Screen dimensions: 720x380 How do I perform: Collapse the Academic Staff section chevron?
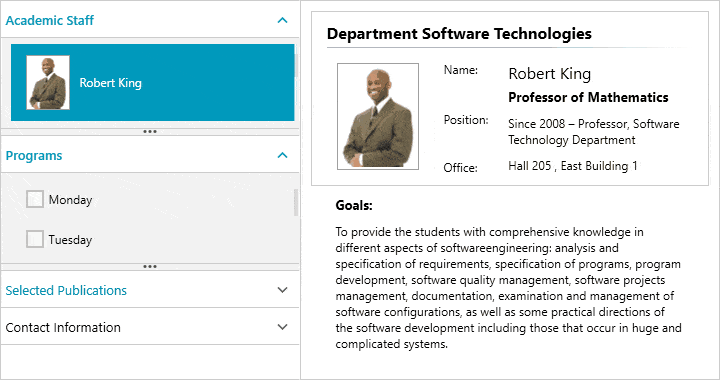(282, 20)
